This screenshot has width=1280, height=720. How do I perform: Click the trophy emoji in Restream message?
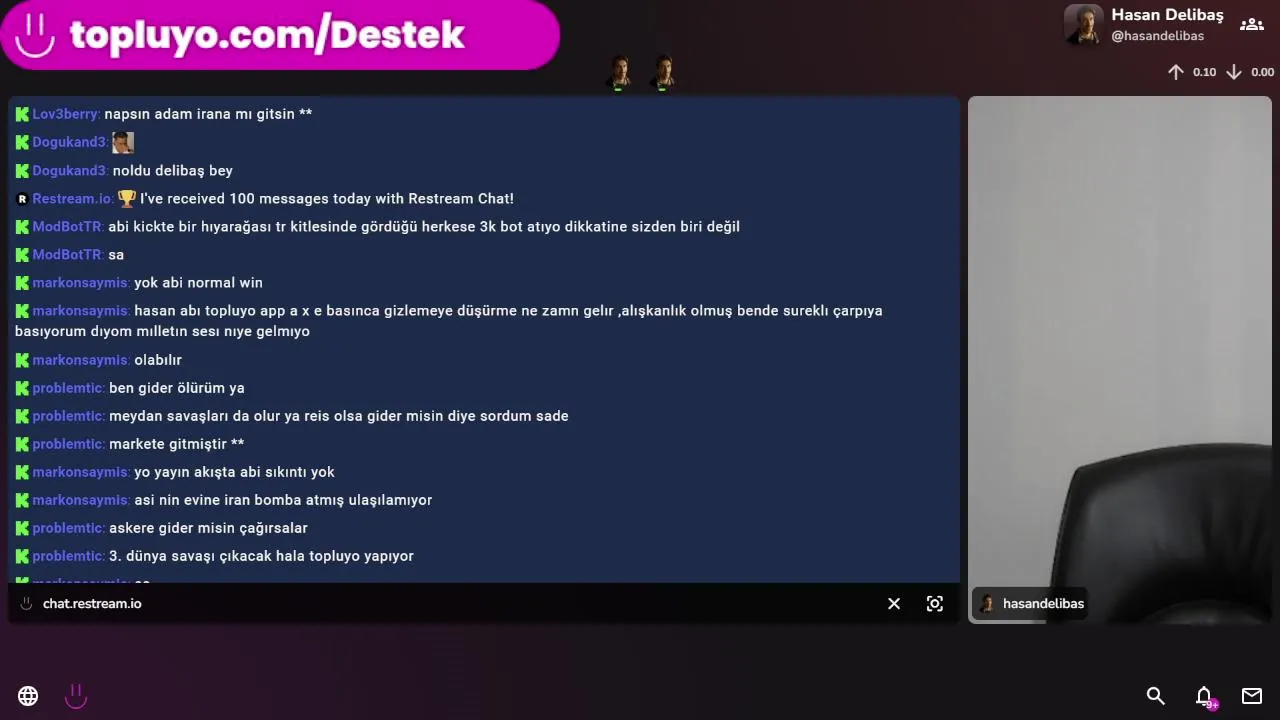click(x=127, y=199)
